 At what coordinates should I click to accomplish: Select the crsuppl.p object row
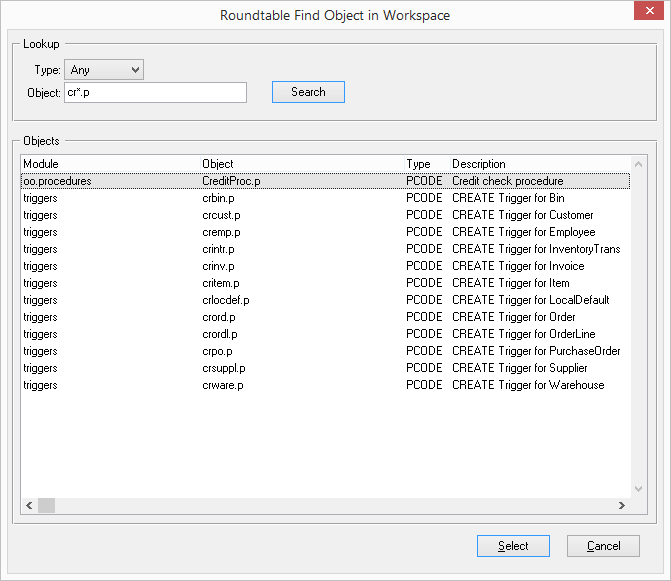pyautogui.click(x=326, y=368)
